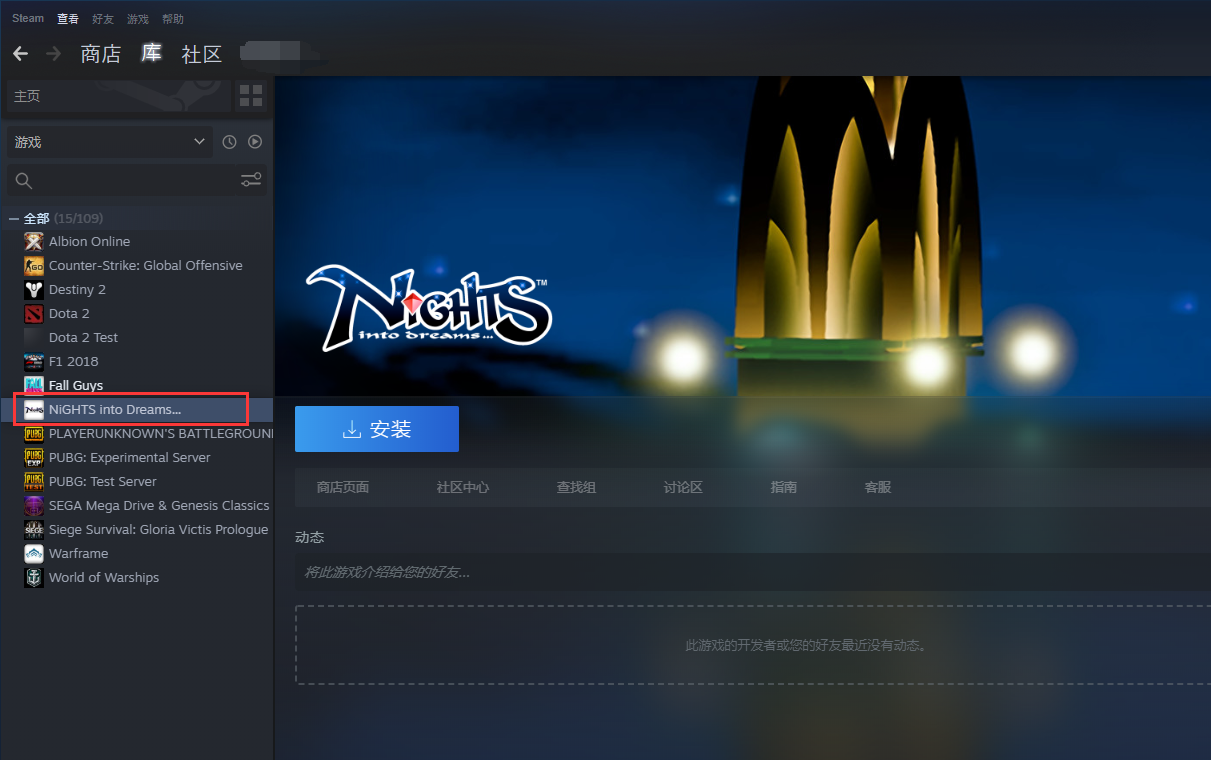Sort by recent activity clock icon
This screenshot has height=760, width=1211.
229,142
